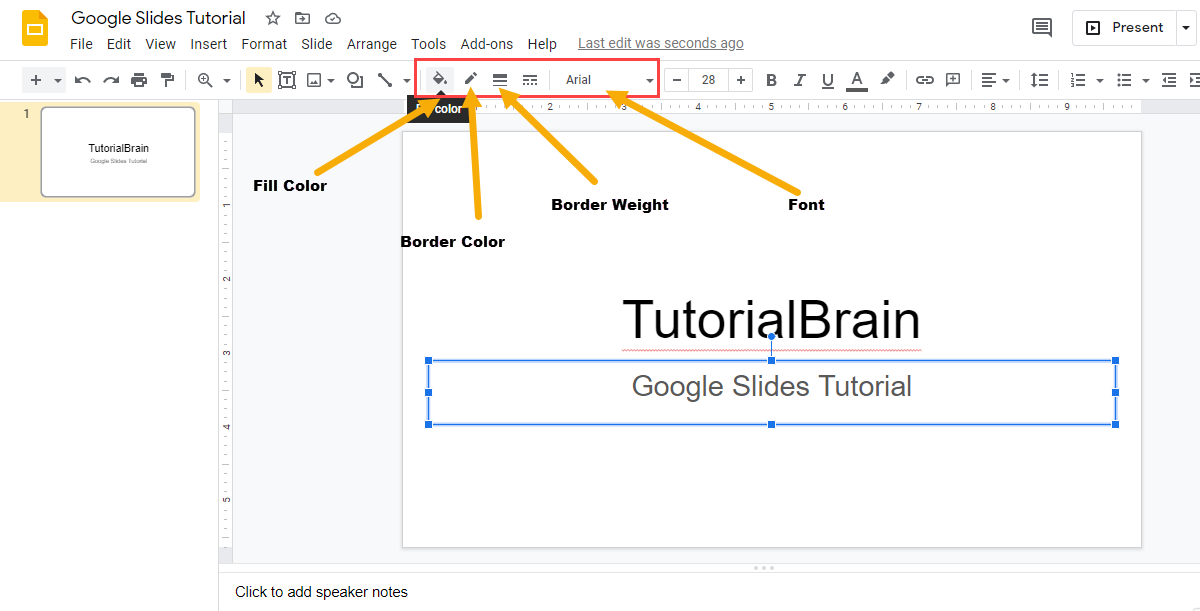Open the Border dash options
The width and height of the screenshot is (1200, 611).
[x=529, y=79]
